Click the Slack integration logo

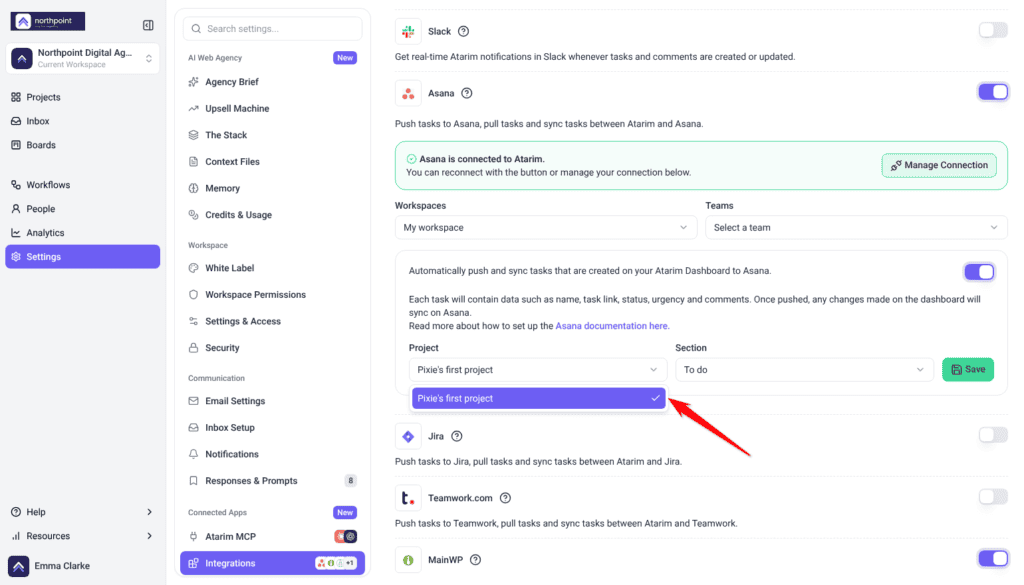pos(408,31)
